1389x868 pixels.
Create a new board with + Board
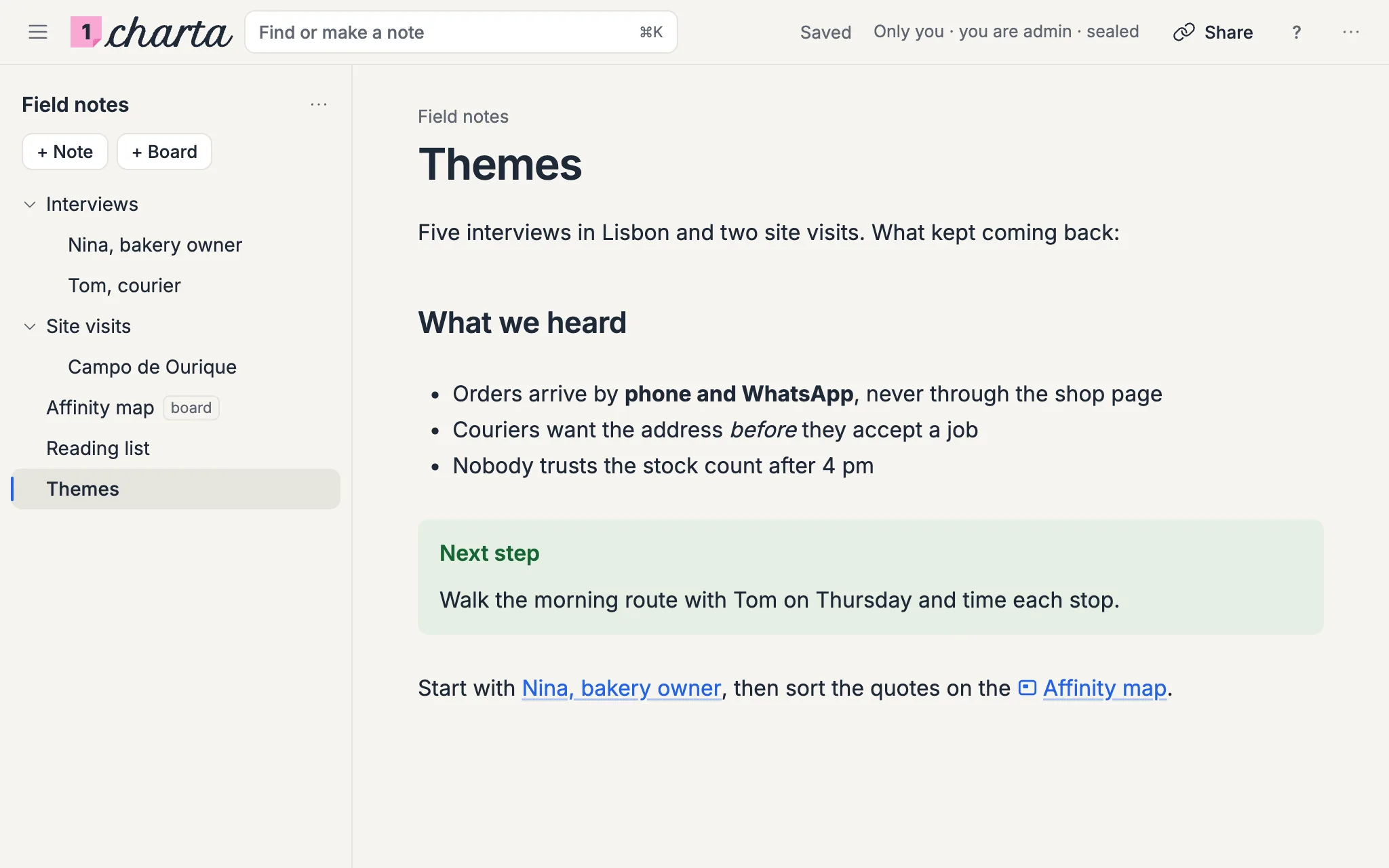point(164,151)
